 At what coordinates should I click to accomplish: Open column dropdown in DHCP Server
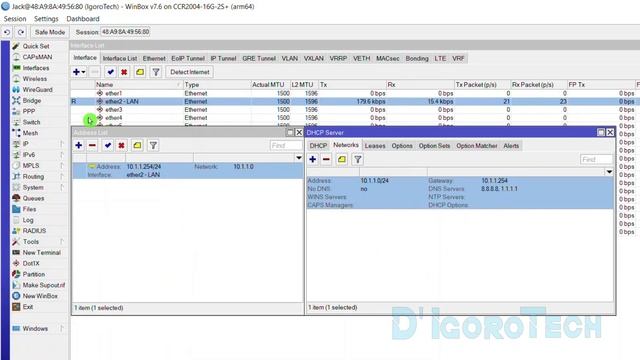click(x=609, y=172)
